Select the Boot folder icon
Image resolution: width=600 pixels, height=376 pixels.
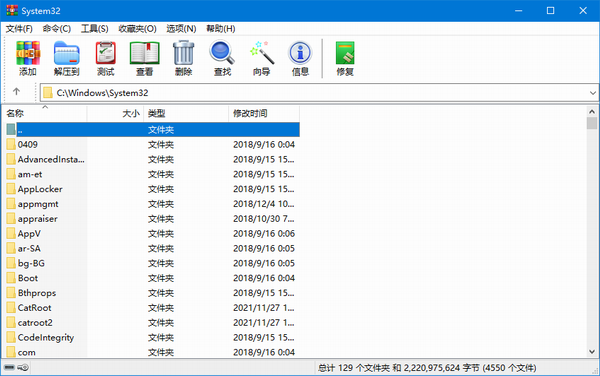click(x=11, y=278)
